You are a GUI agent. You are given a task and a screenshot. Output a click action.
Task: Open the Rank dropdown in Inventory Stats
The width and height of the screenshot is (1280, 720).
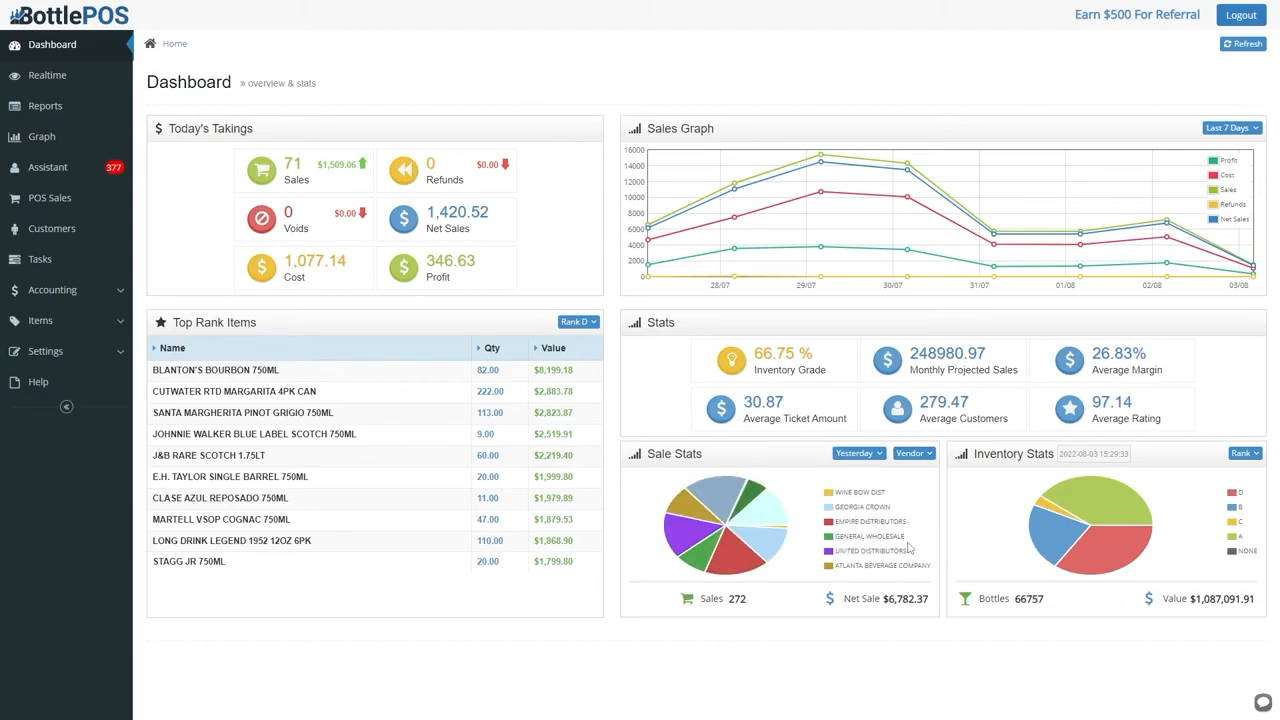point(1245,453)
